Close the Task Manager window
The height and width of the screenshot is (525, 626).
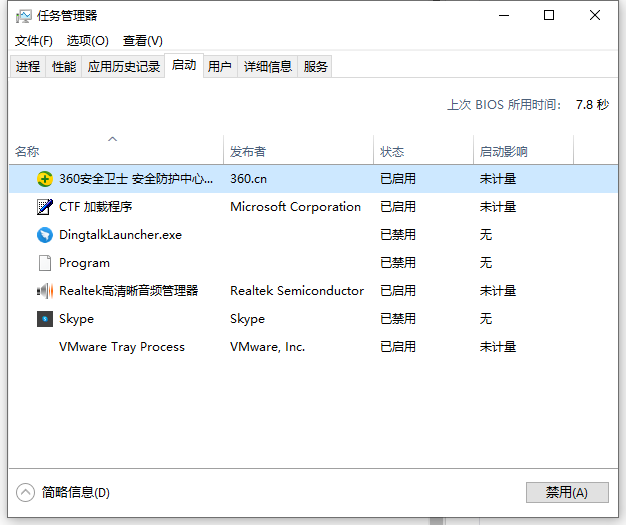[x=595, y=16]
